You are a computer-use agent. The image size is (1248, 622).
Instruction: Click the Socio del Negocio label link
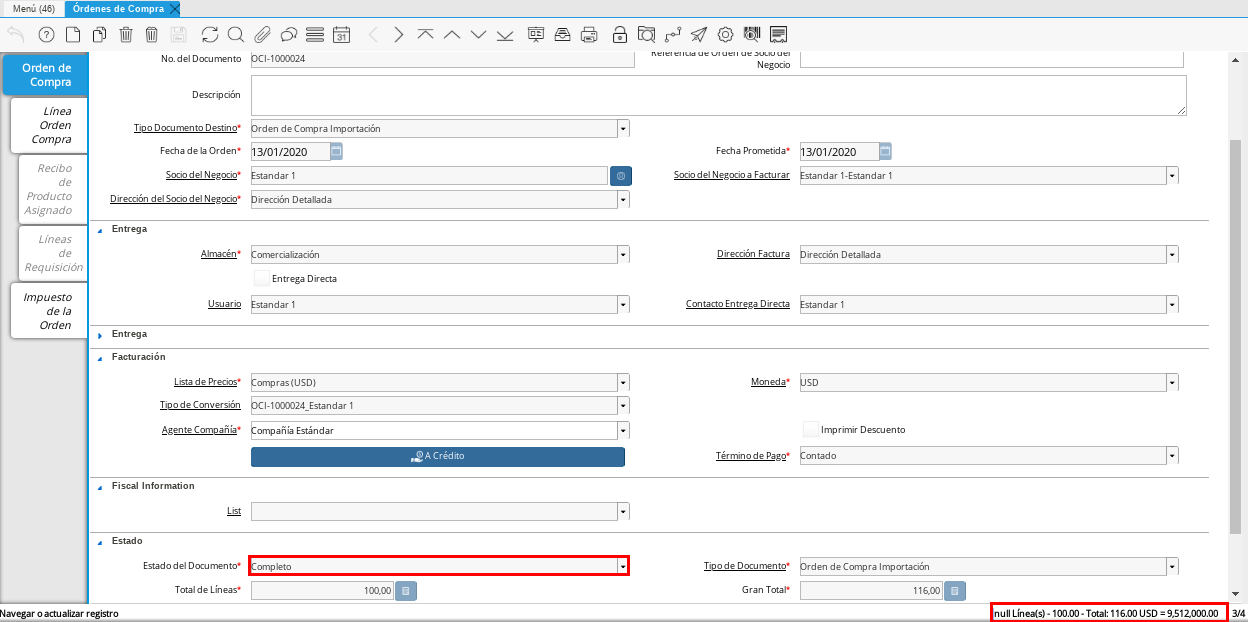tap(200, 175)
